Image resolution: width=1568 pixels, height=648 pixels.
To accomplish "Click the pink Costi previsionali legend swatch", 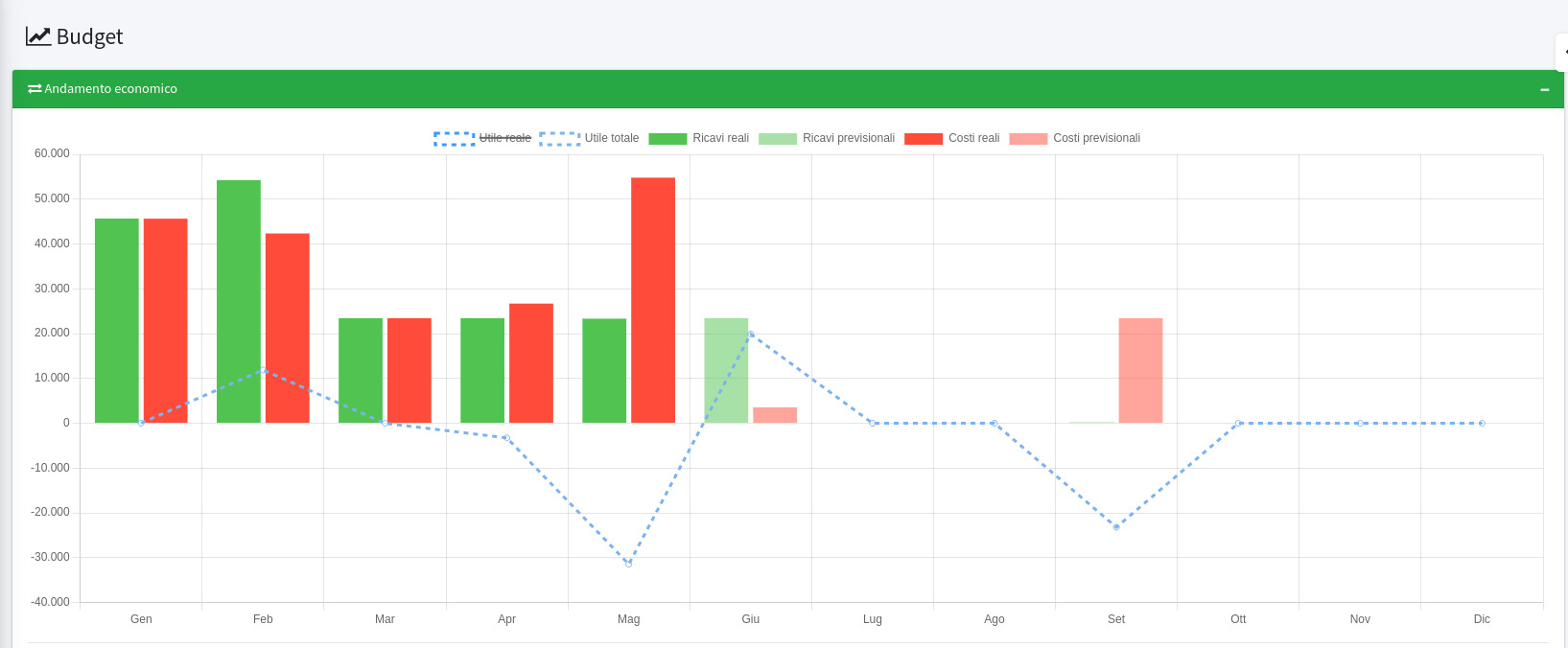I will click(x=1028, y=139).
